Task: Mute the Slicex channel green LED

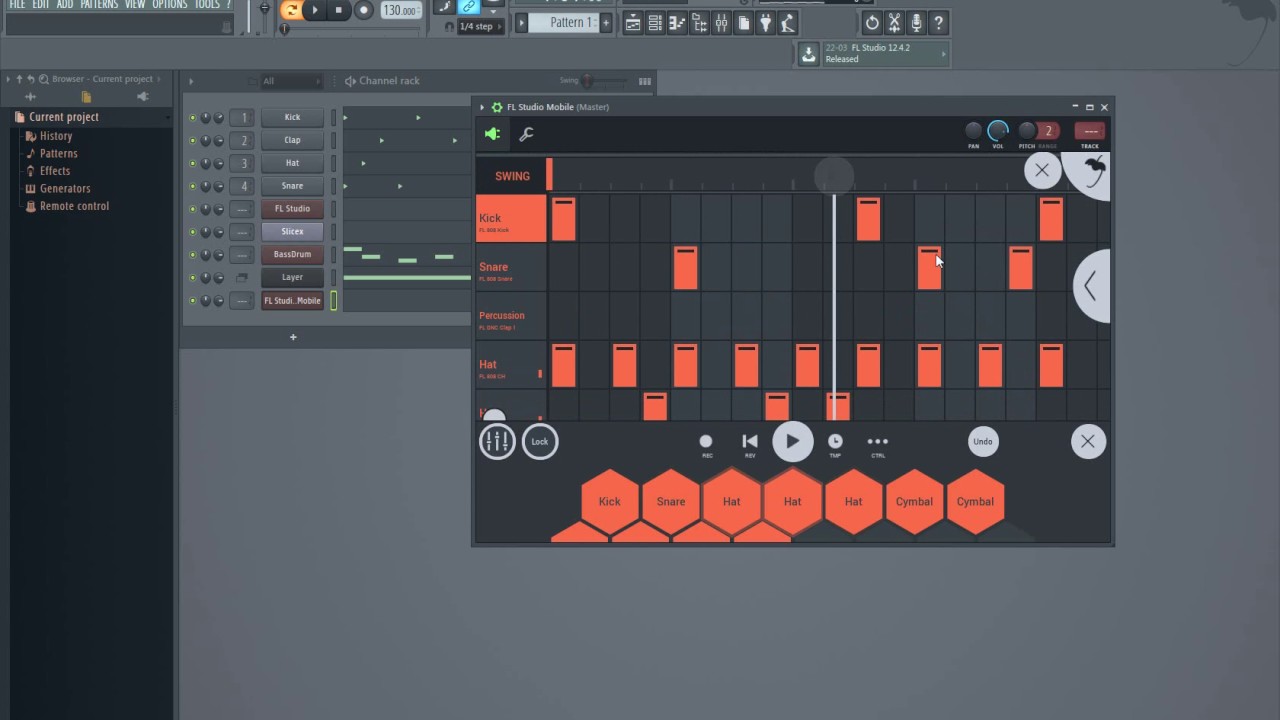Action: [x=193, y=231]
